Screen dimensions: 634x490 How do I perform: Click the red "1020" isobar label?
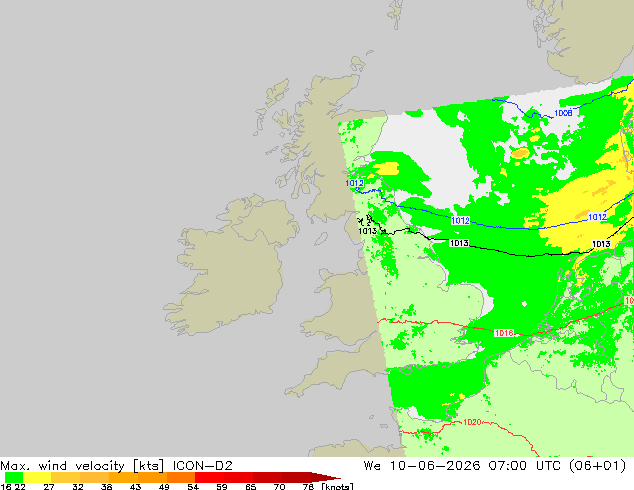[472, 422]
